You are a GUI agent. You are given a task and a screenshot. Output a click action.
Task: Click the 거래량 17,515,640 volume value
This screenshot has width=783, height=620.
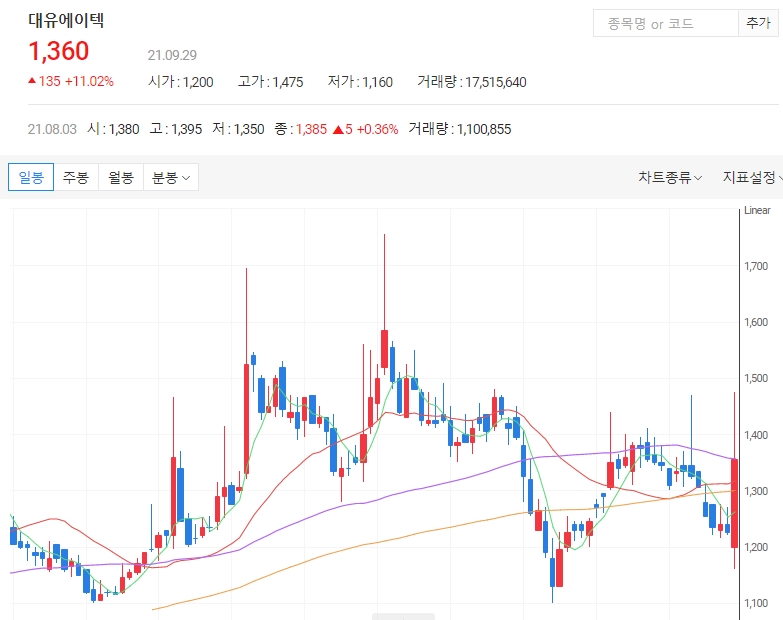[x=472, y=82]
